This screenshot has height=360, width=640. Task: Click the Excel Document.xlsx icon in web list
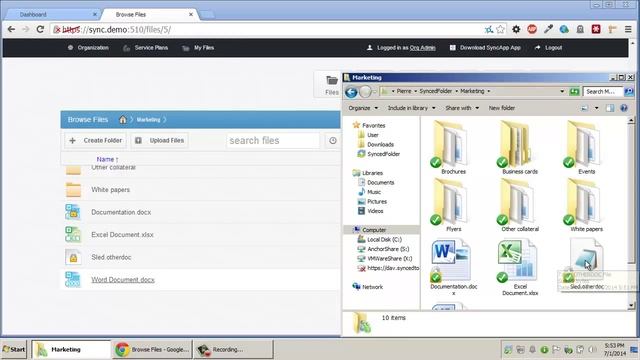[73, 235]
